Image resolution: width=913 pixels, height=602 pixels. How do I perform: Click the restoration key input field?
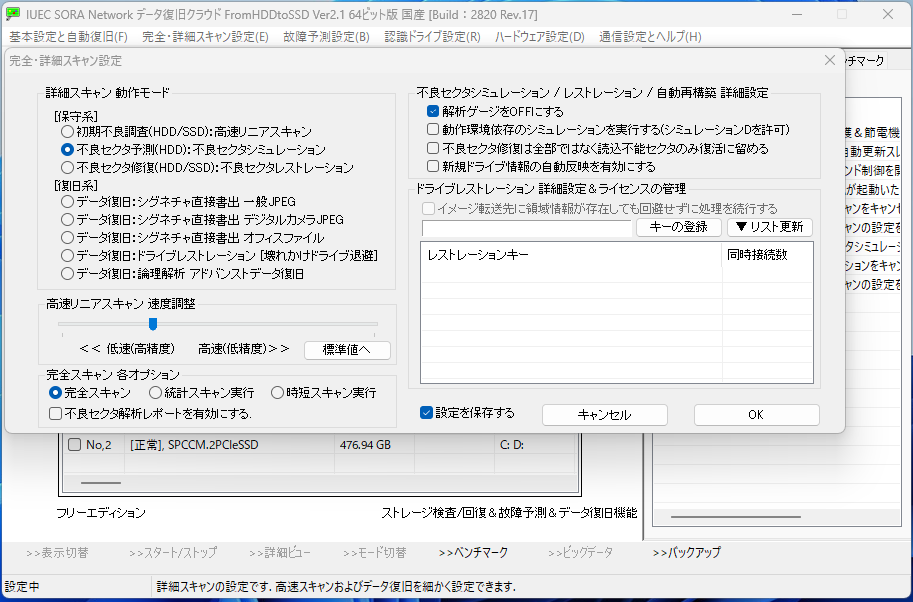click(527, 228)
